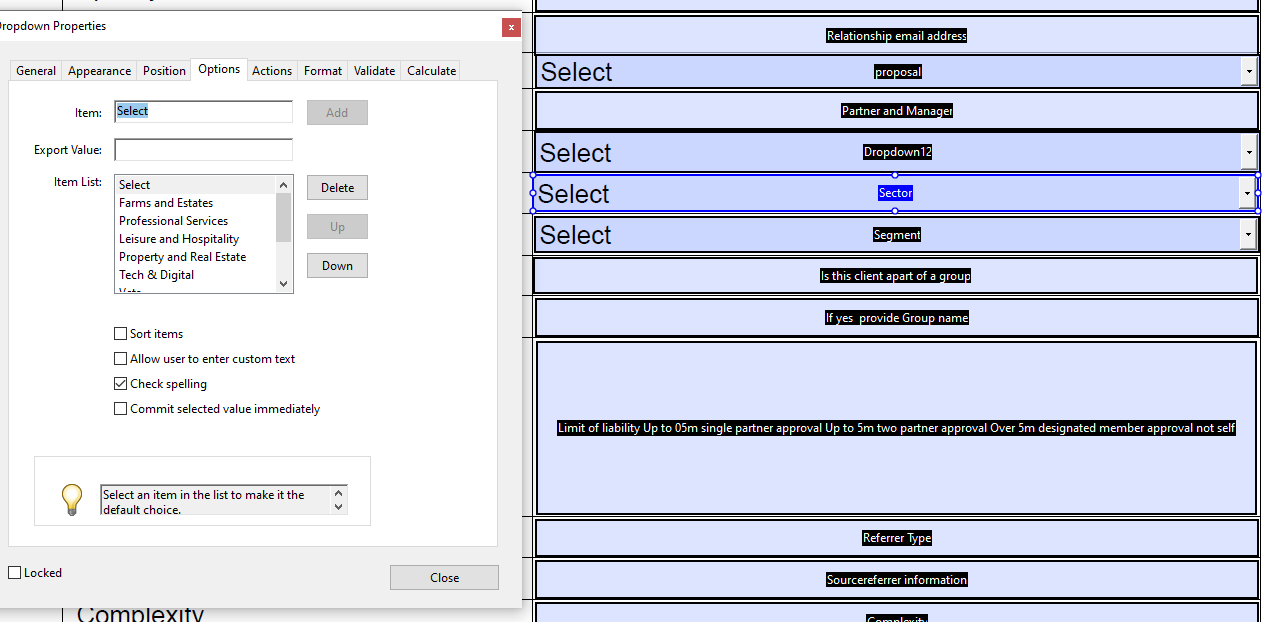Click the light bulb hint icon
The height and width of the screenshot is (622, 1263).
coord(71,491)
